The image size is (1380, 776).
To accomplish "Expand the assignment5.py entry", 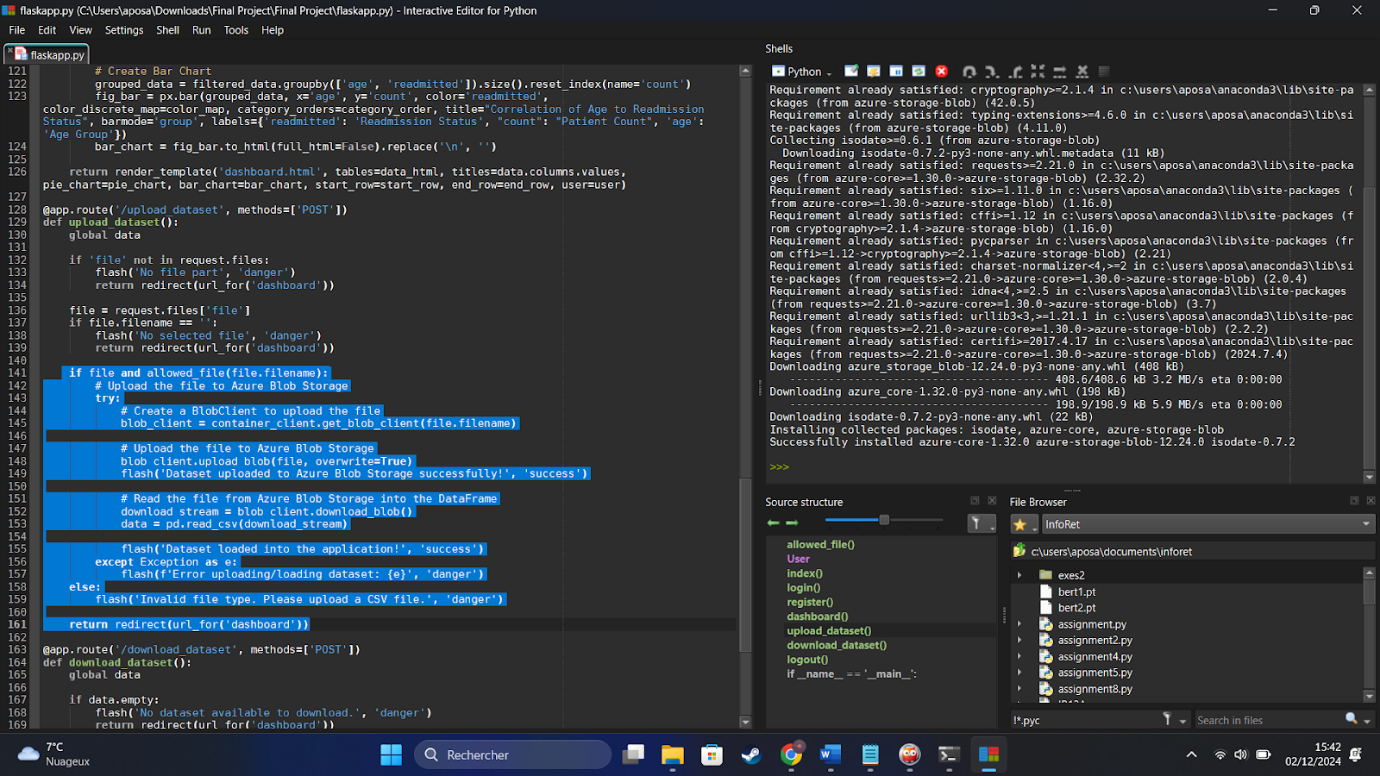I will 1020,672.
